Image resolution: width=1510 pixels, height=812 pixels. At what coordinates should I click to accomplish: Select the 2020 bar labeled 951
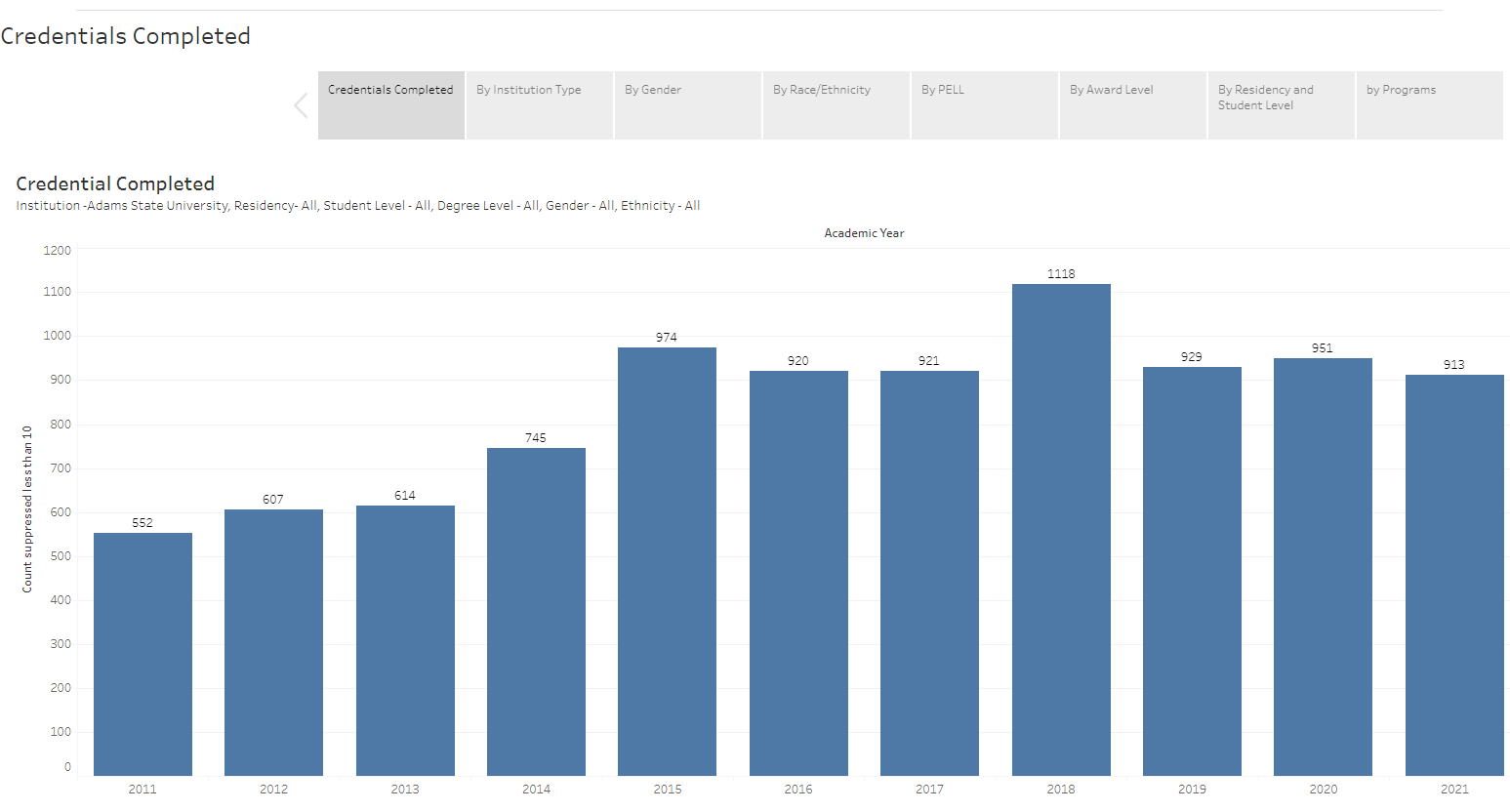click(x=1323, y=567)
